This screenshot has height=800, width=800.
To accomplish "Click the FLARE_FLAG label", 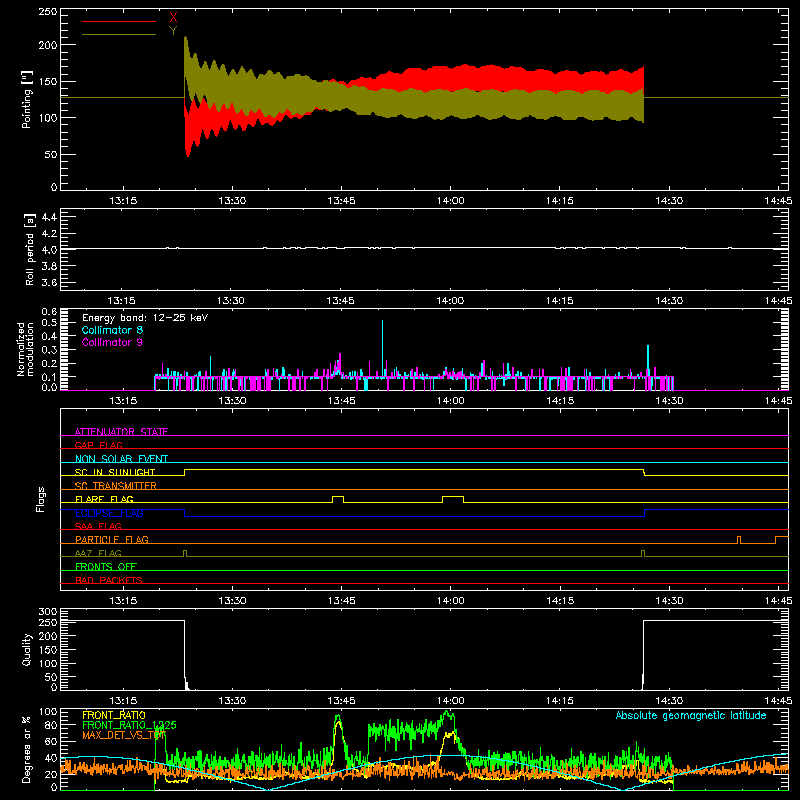I will click(104, 499).
